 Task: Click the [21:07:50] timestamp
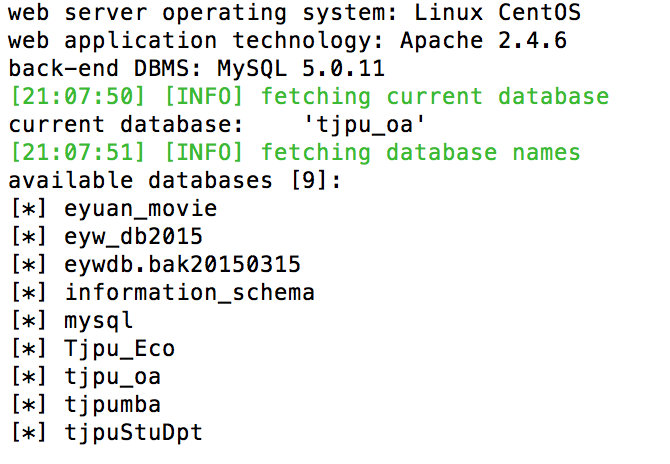(78, 96)
